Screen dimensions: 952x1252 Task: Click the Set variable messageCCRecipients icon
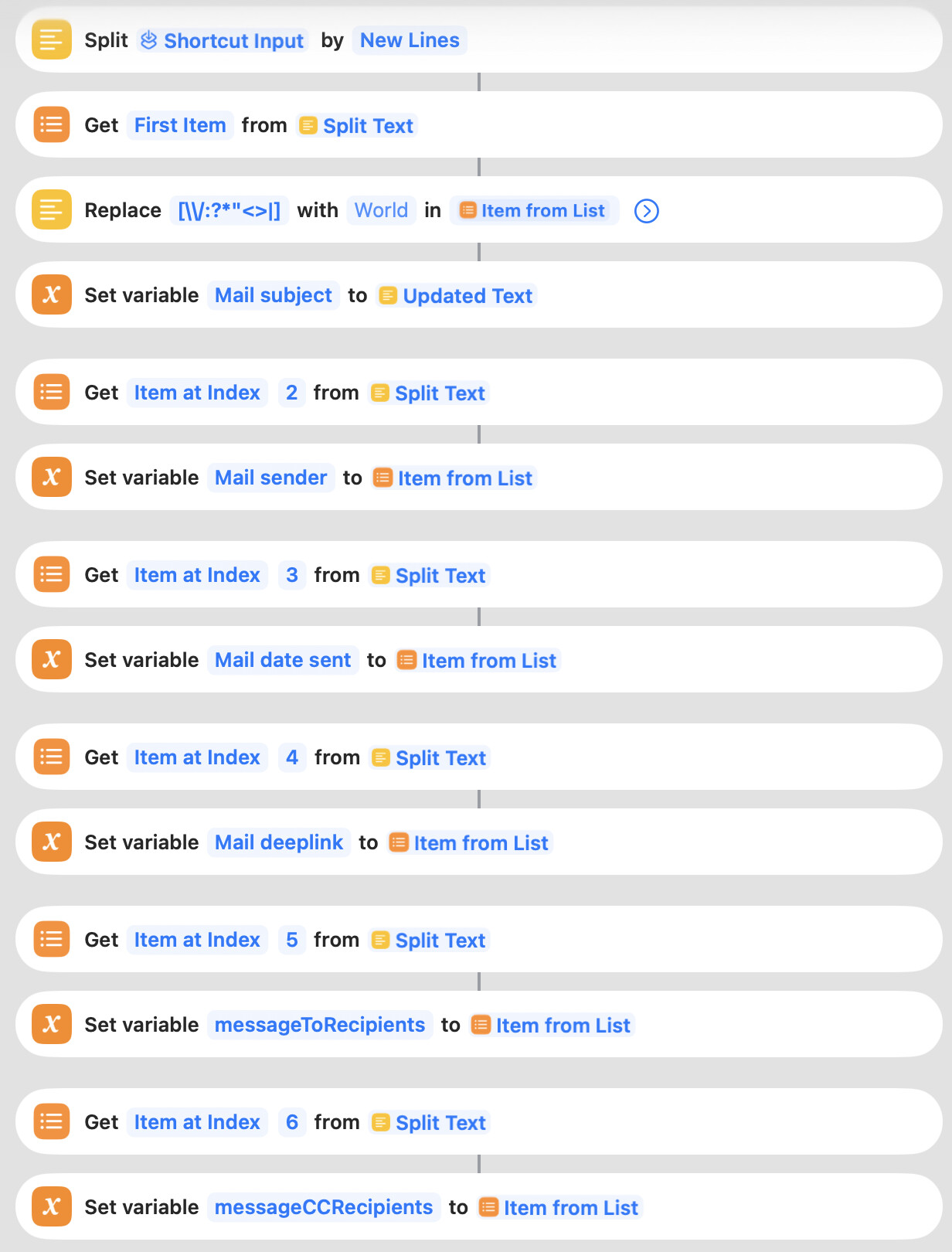(51, 1207)
